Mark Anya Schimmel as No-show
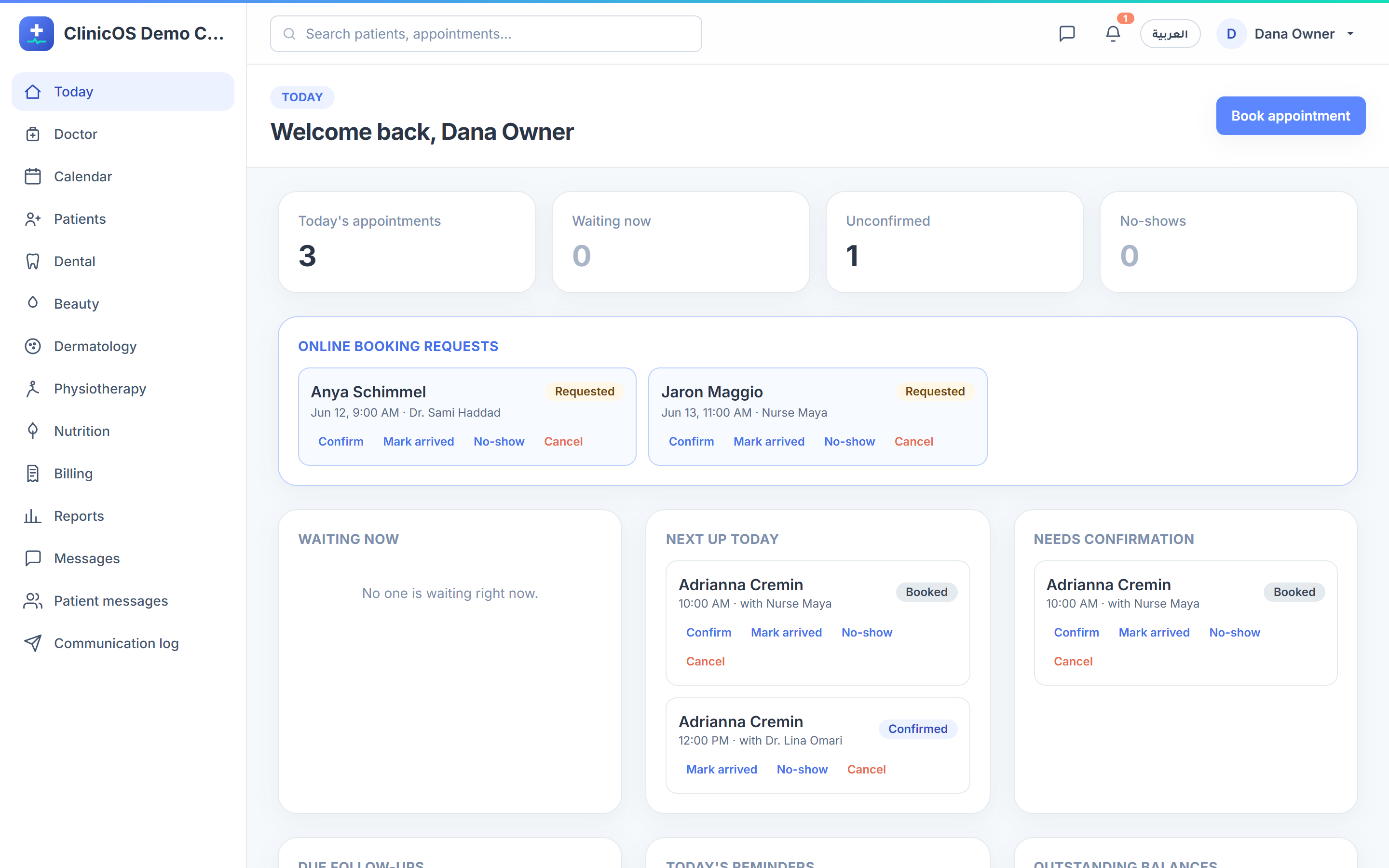 pos(499,441)
